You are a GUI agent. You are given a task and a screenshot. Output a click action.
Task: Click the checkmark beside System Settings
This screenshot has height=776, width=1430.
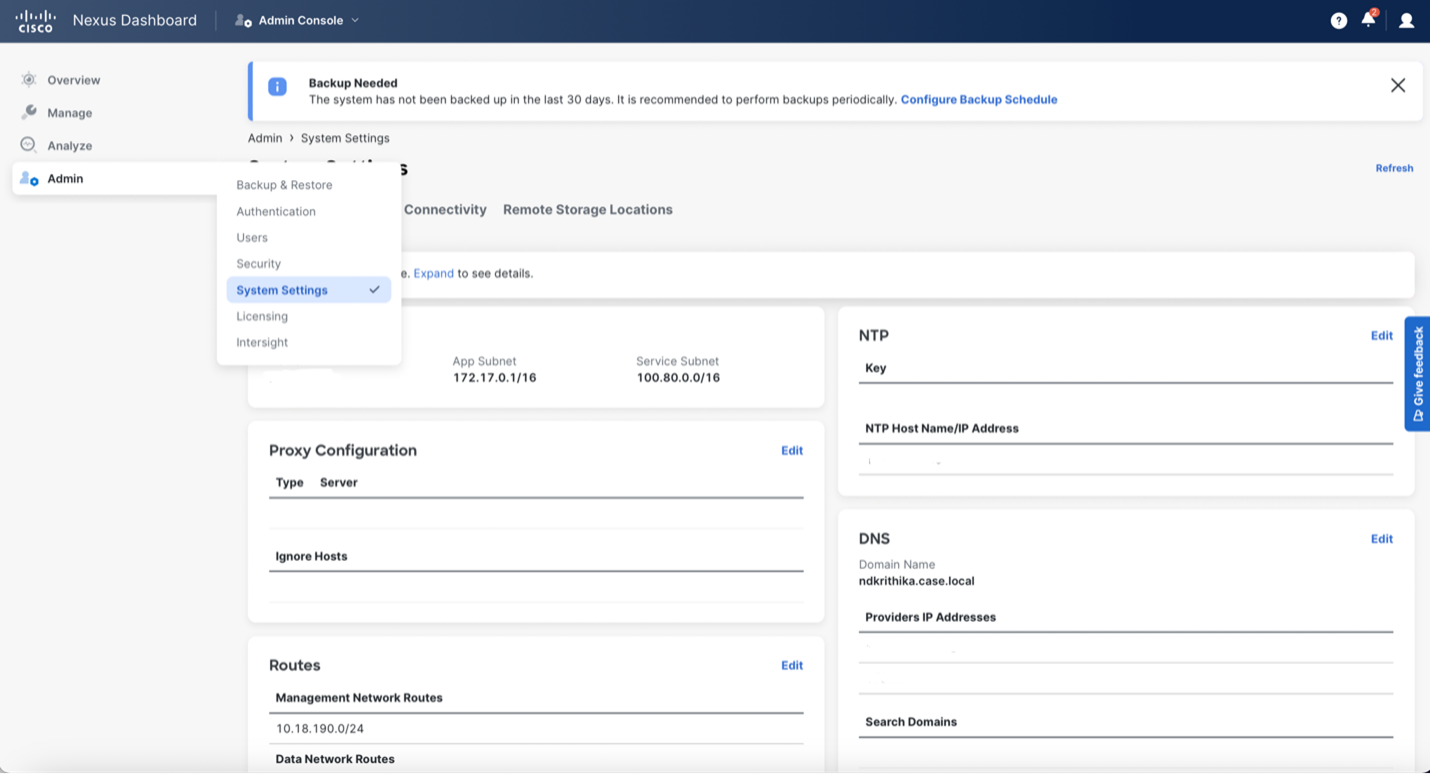(x=374, y=290)
